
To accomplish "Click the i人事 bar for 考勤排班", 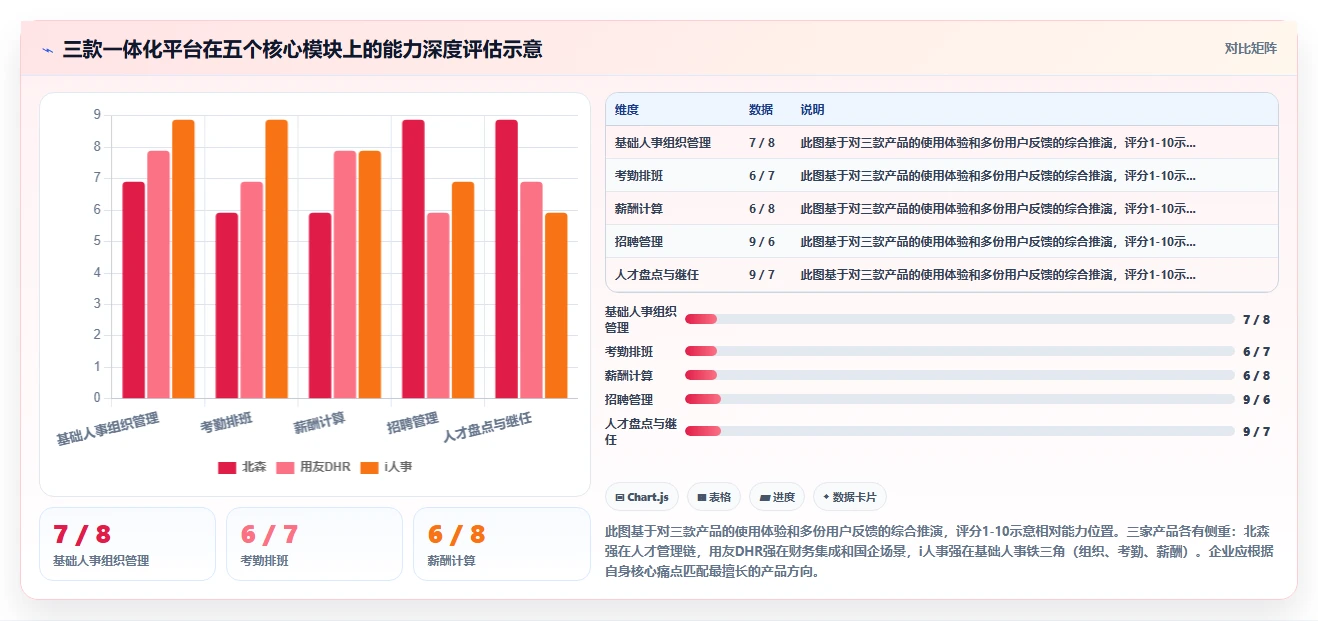I will click(x=276, y=259).
